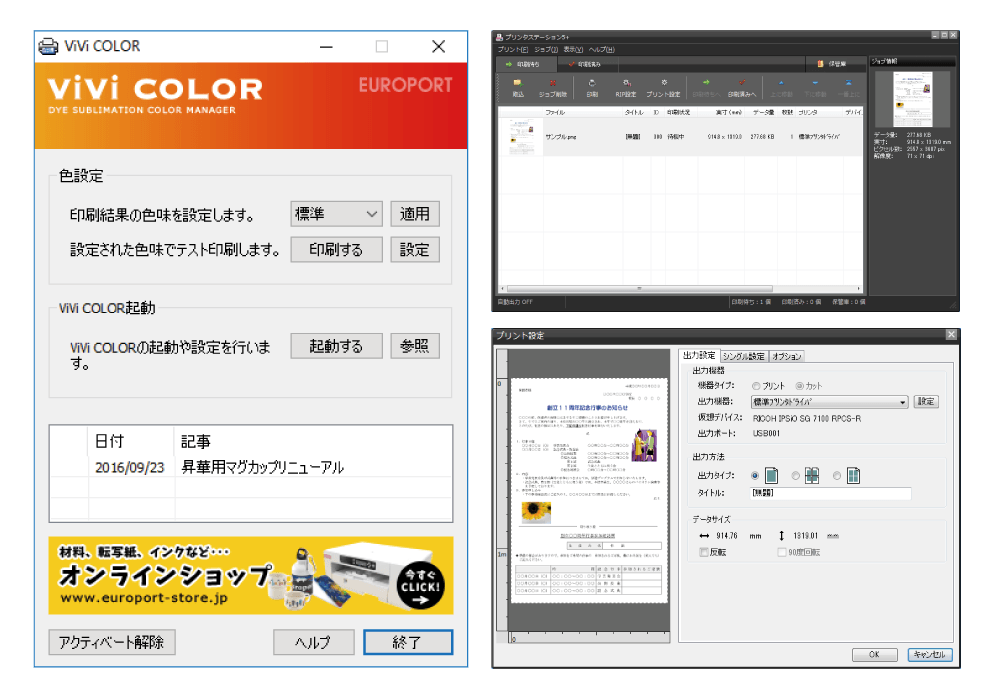Toggle the 90度回転 checkbox
This screenshot has width=1000, height=700.
pyautogui.click(x=782, y=552)
